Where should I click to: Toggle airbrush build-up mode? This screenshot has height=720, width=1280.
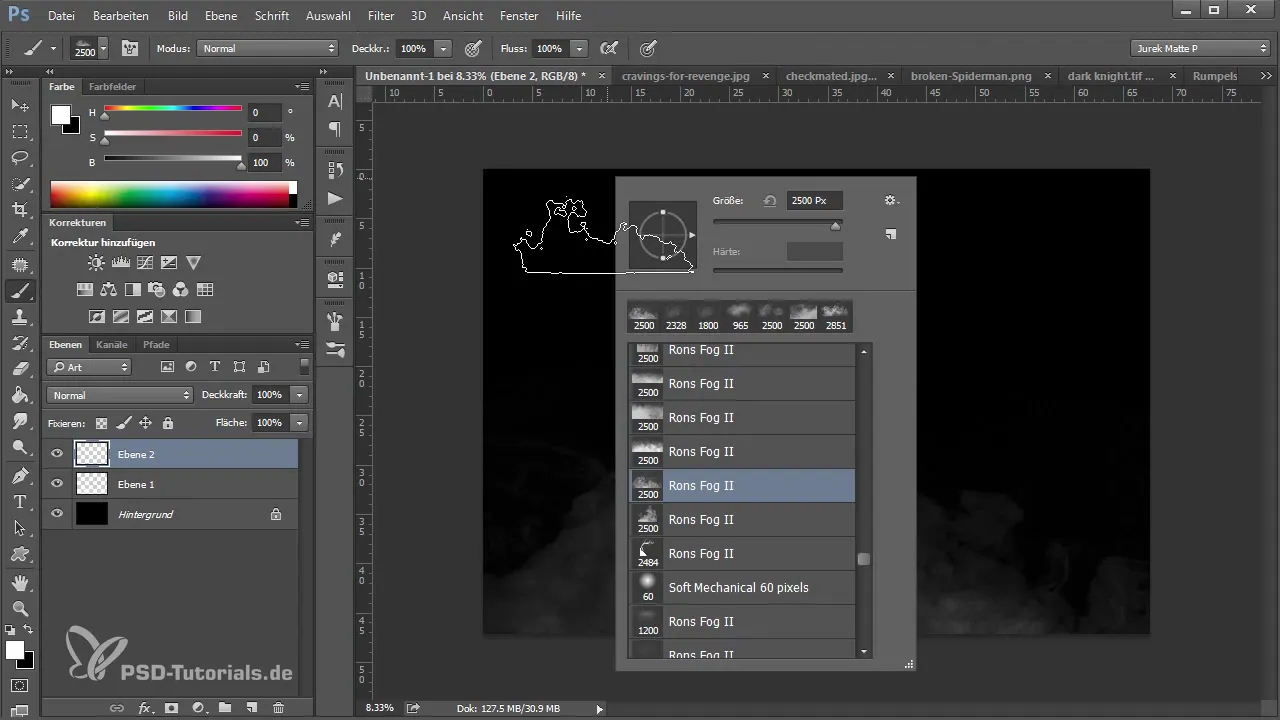(x=608, y=48)
